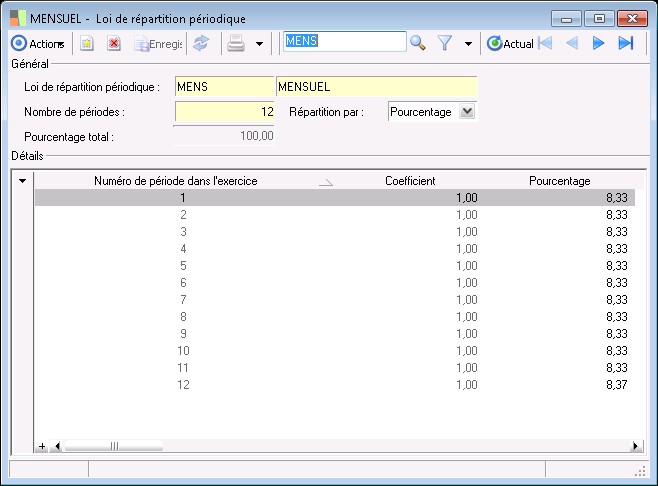
Task: Select period number 1 row
Action: tap(334, 198)
